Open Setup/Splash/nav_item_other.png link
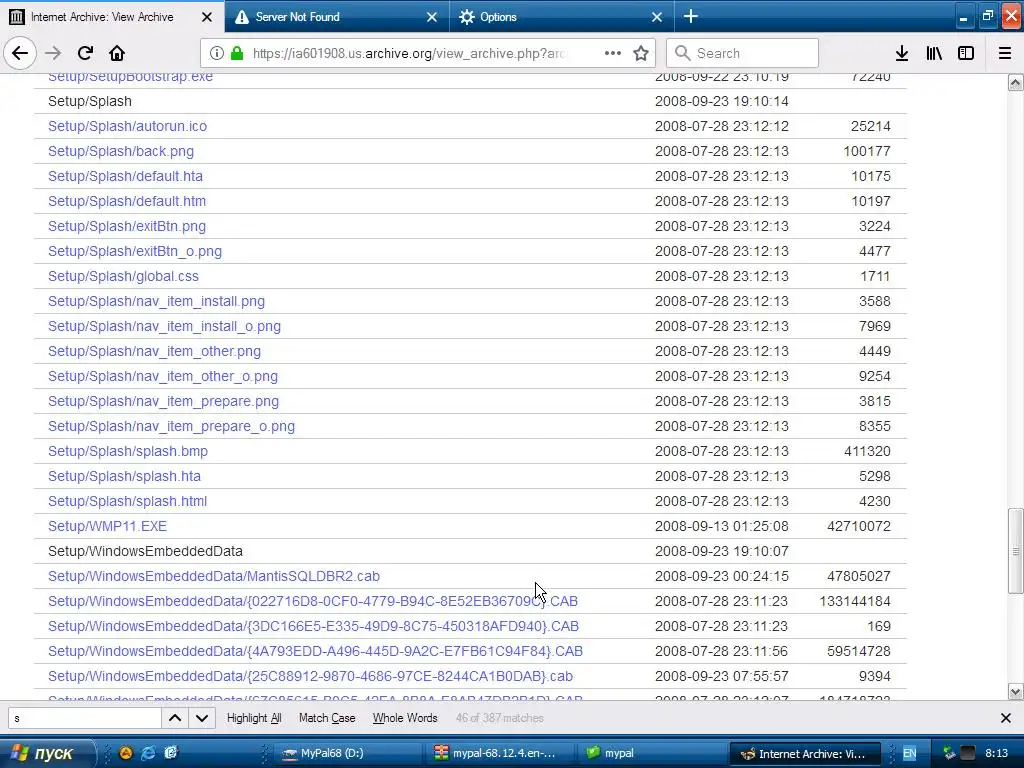1024x768 pixels. coord(154,351)
